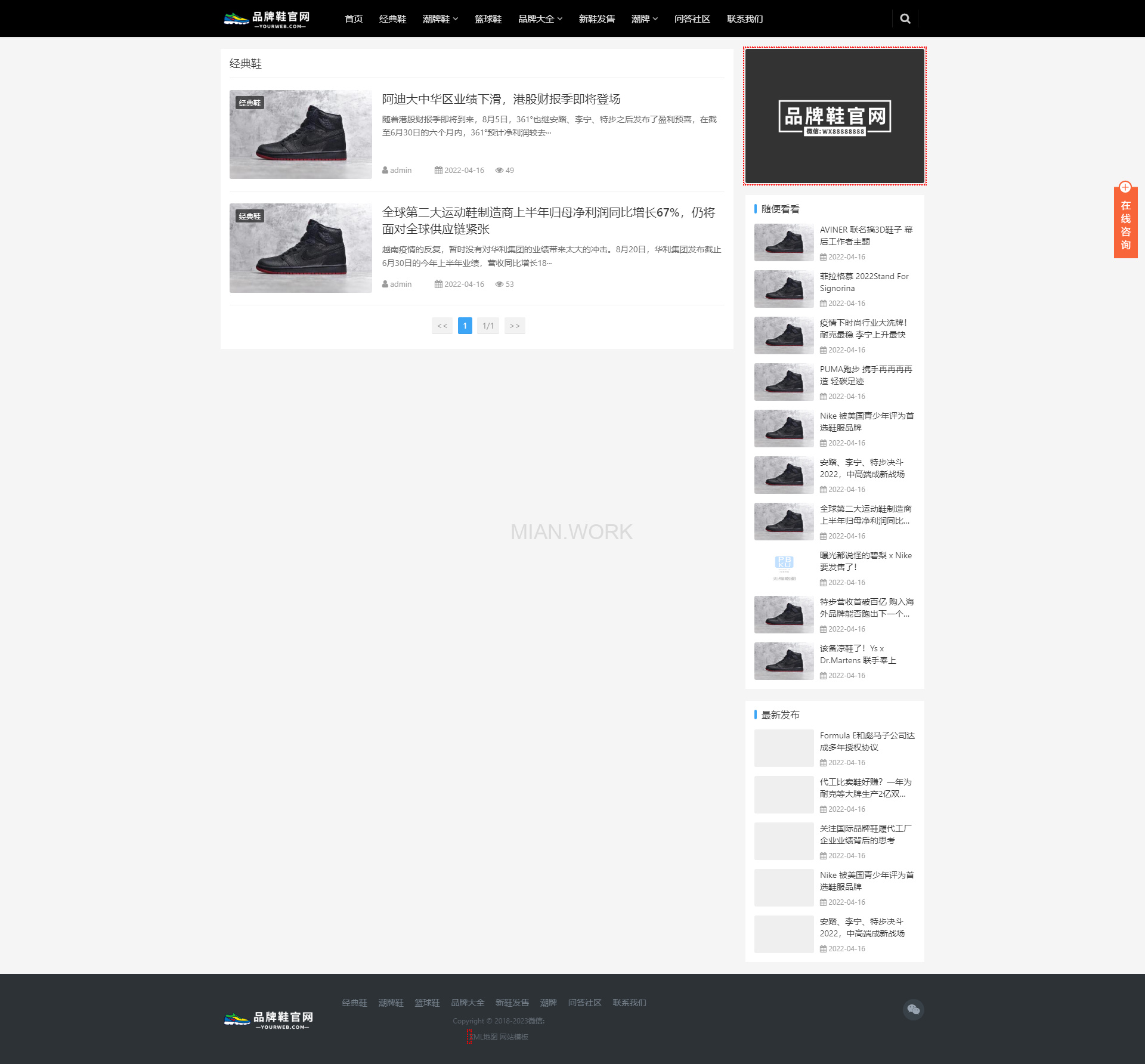The width and height of the screenshot is (1145, 1064).
Task: Click the plus icon on online consult widget
Action: pos(1125,187)
